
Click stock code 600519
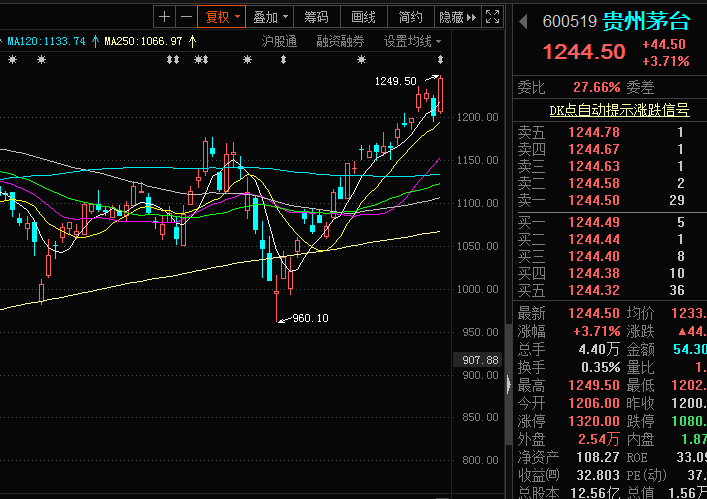click(569, 21)
